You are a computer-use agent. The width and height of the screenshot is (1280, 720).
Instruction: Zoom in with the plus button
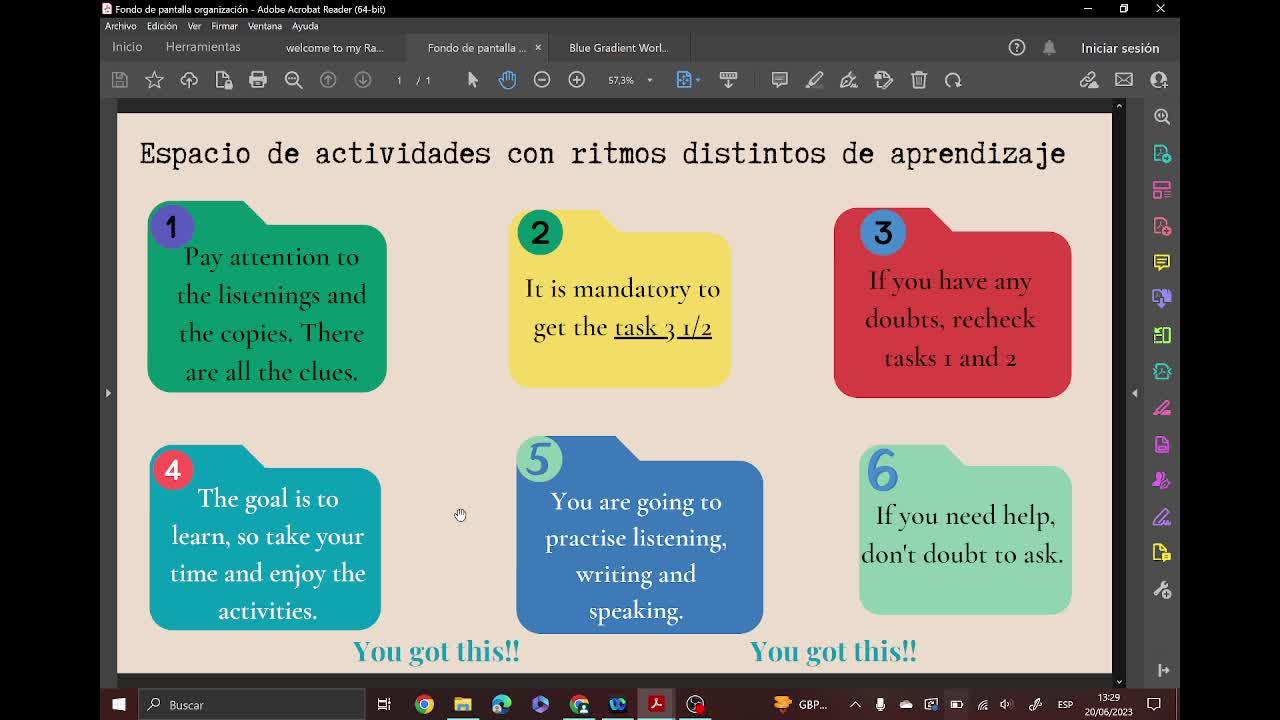pos(577,80)
